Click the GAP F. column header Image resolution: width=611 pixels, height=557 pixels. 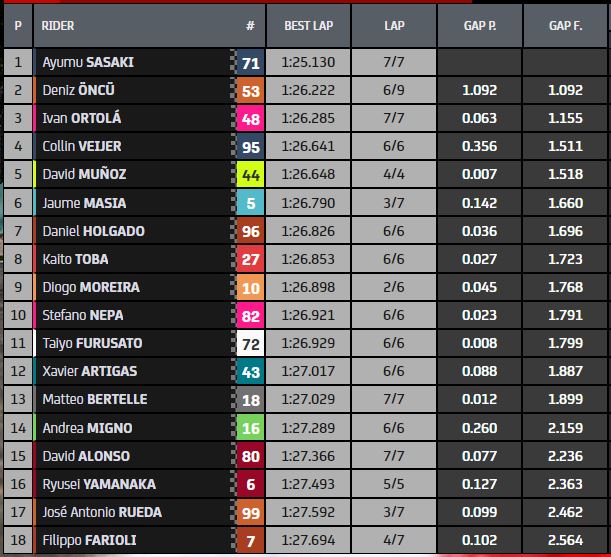click(567, 25)
